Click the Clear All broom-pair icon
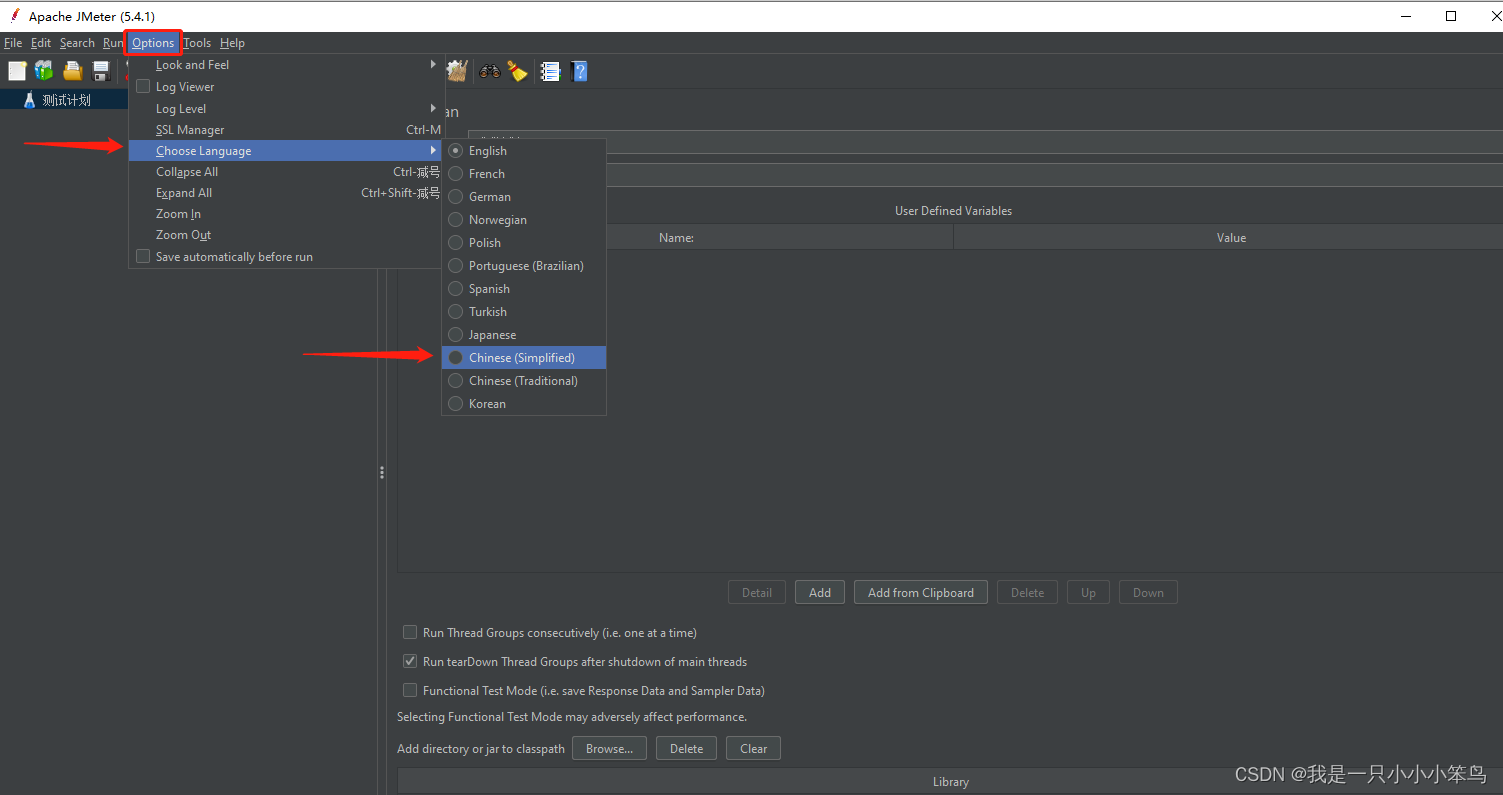 tap(457, 71)
